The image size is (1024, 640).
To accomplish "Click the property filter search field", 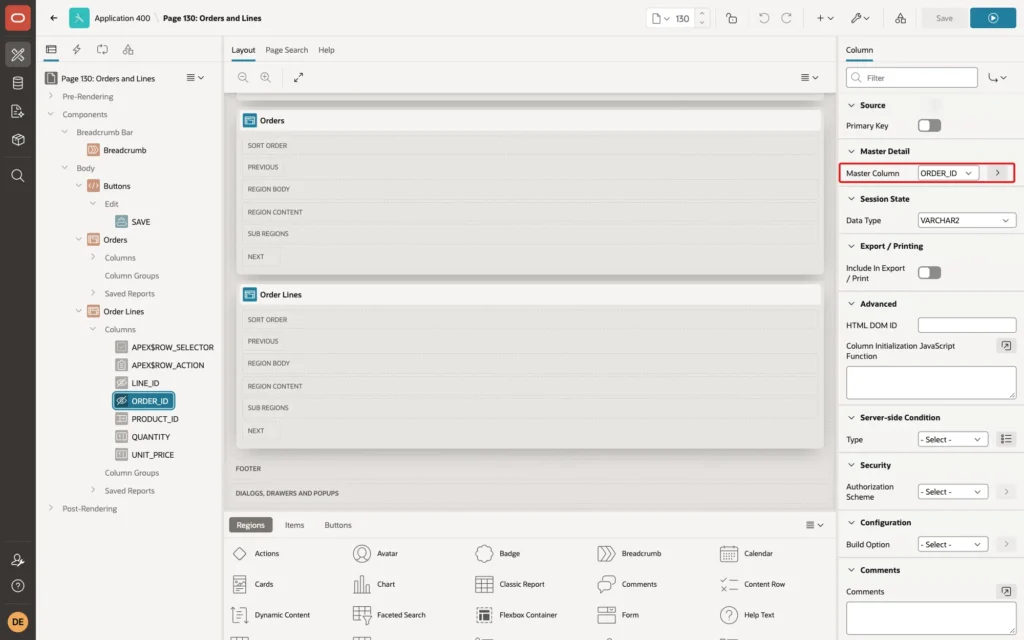I will click(x=912, y=78).
